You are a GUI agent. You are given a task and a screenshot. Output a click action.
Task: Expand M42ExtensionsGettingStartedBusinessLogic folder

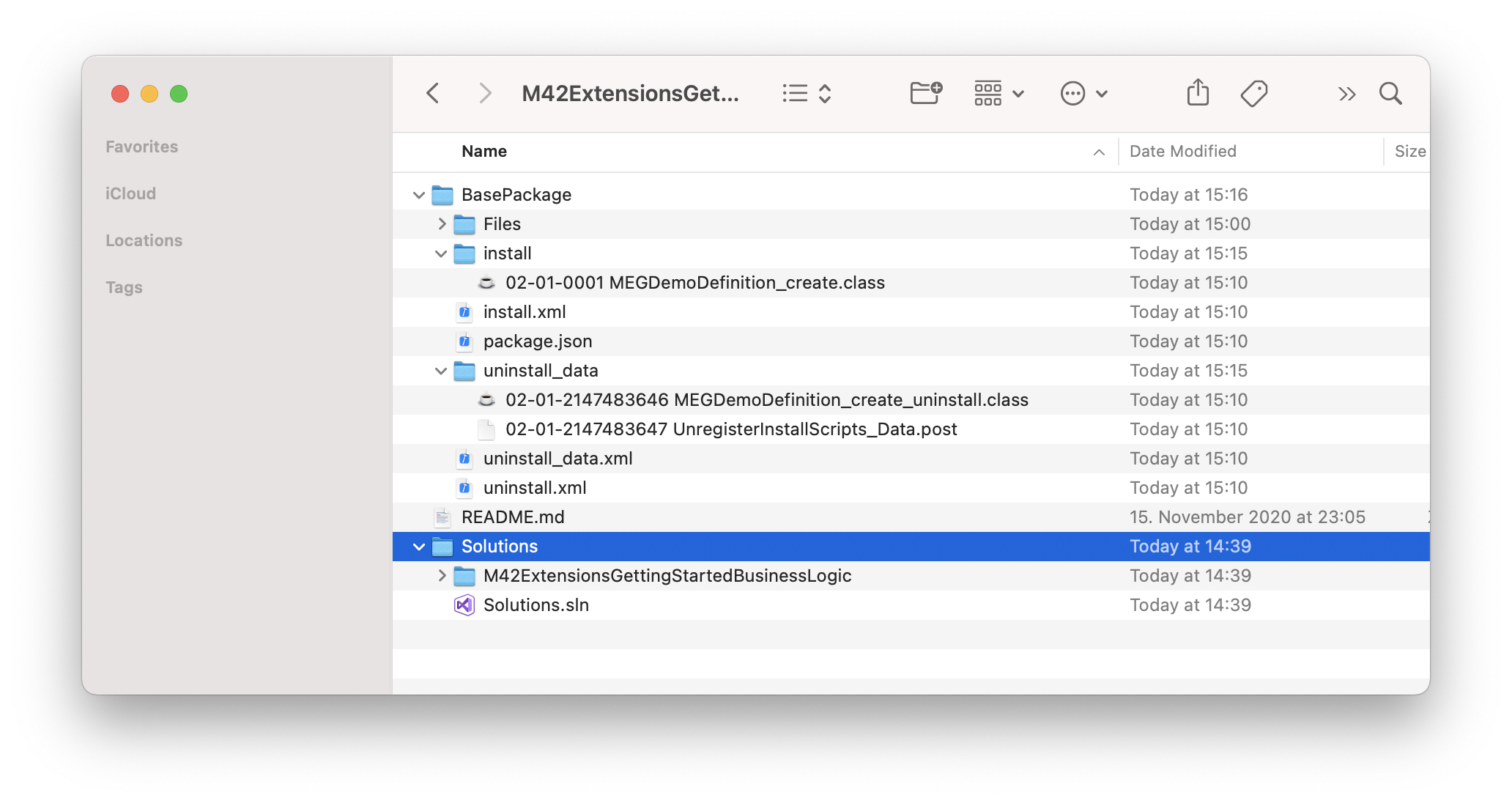[x=441, y=576]
